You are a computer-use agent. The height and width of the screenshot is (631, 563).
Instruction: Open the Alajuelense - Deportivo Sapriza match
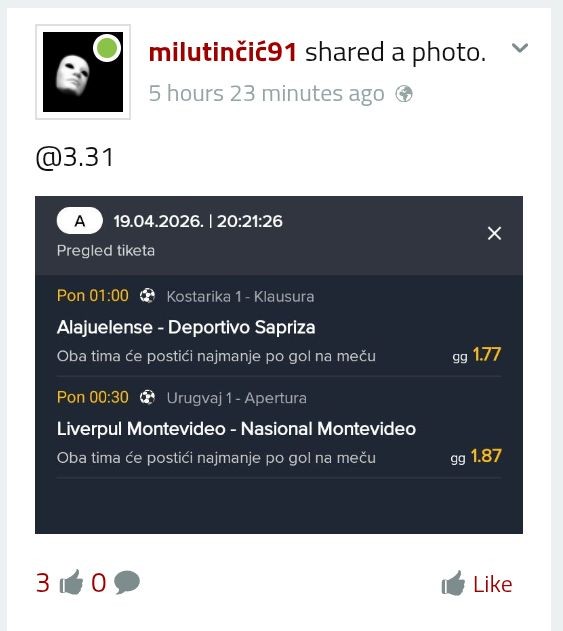(x=186, y=327)
